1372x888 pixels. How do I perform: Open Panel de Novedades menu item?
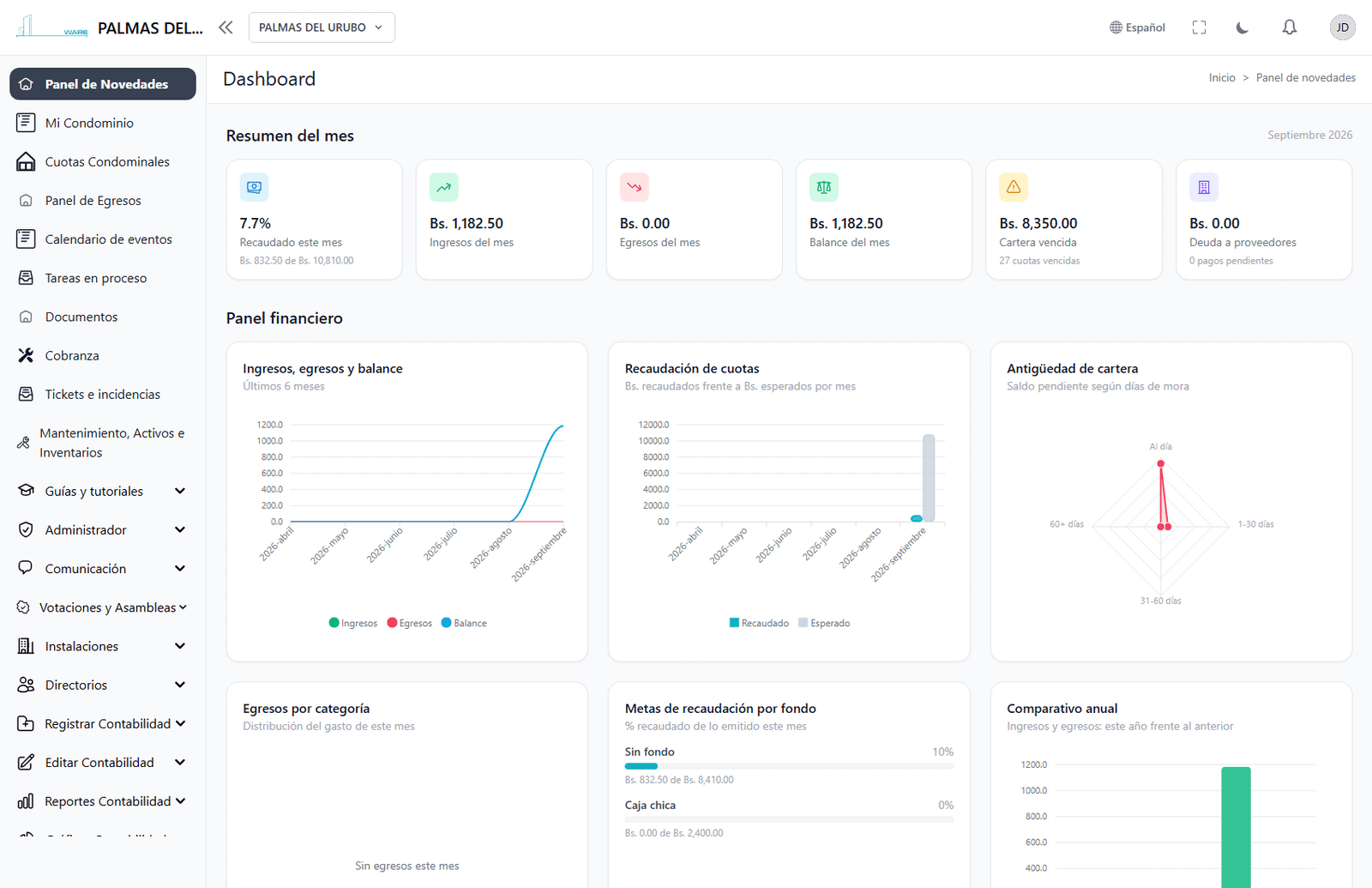(103, 84)
